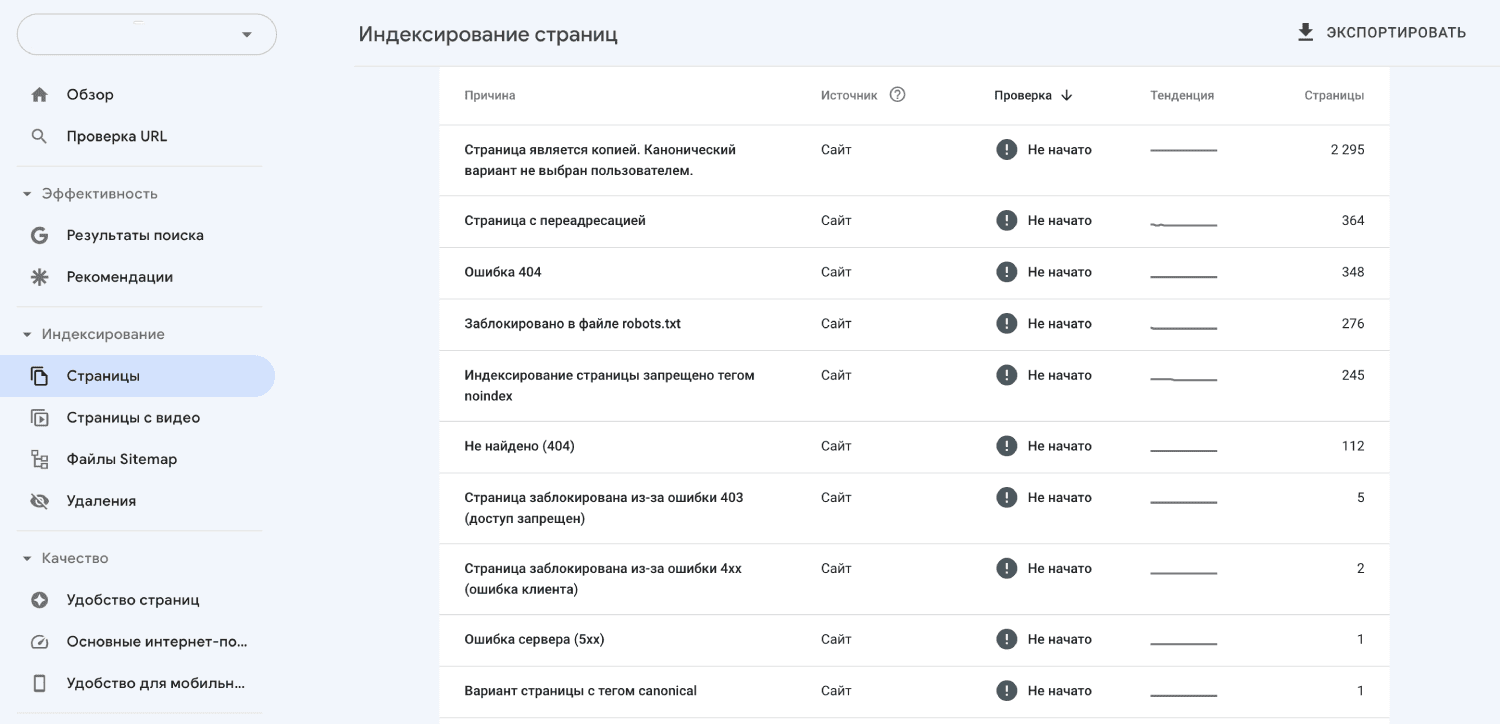Click the page count 276
The height and width of the screenshot is (724, 1500).
(1353, 323)
